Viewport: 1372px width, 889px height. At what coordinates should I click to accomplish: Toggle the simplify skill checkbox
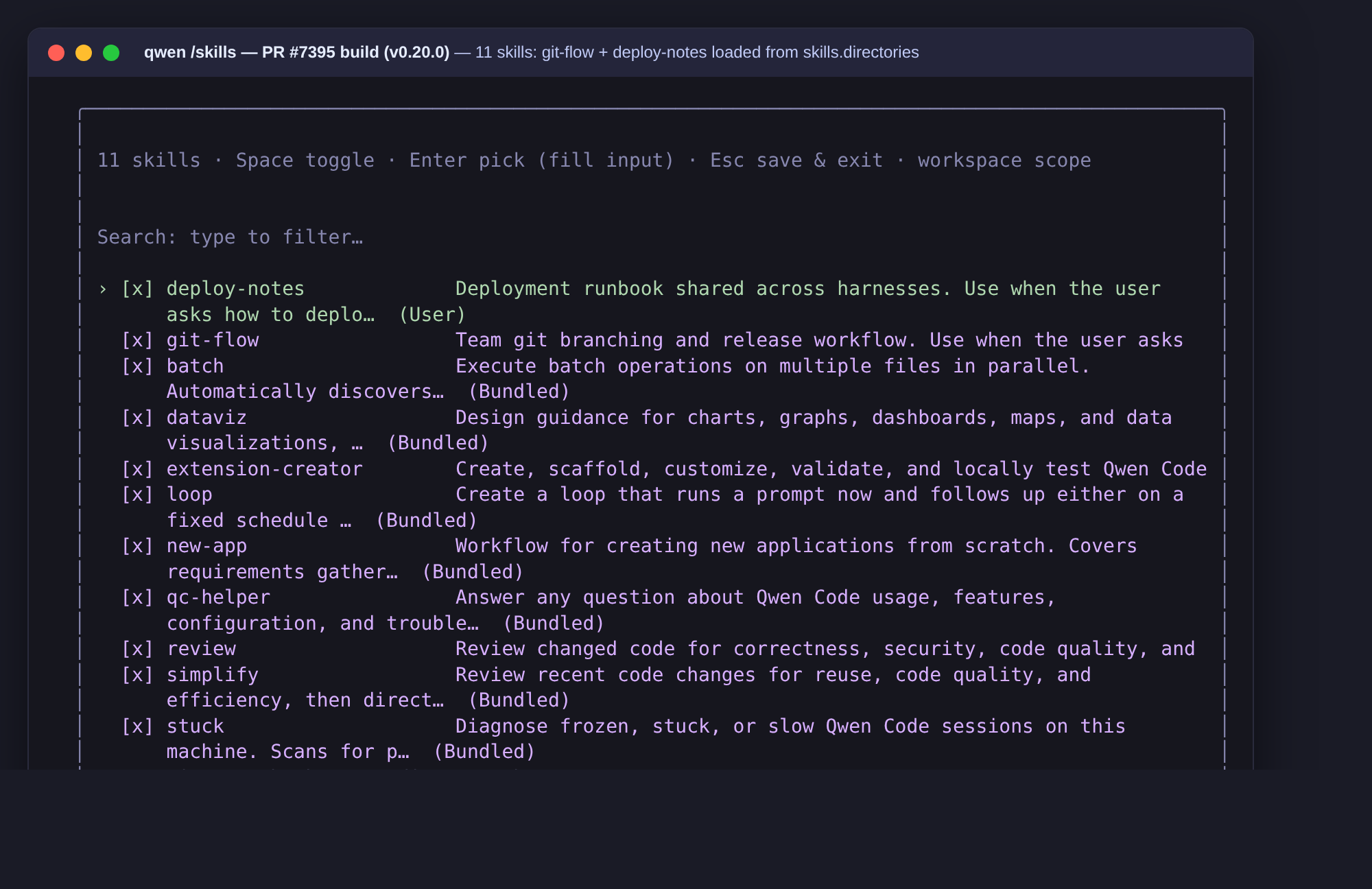137,675
